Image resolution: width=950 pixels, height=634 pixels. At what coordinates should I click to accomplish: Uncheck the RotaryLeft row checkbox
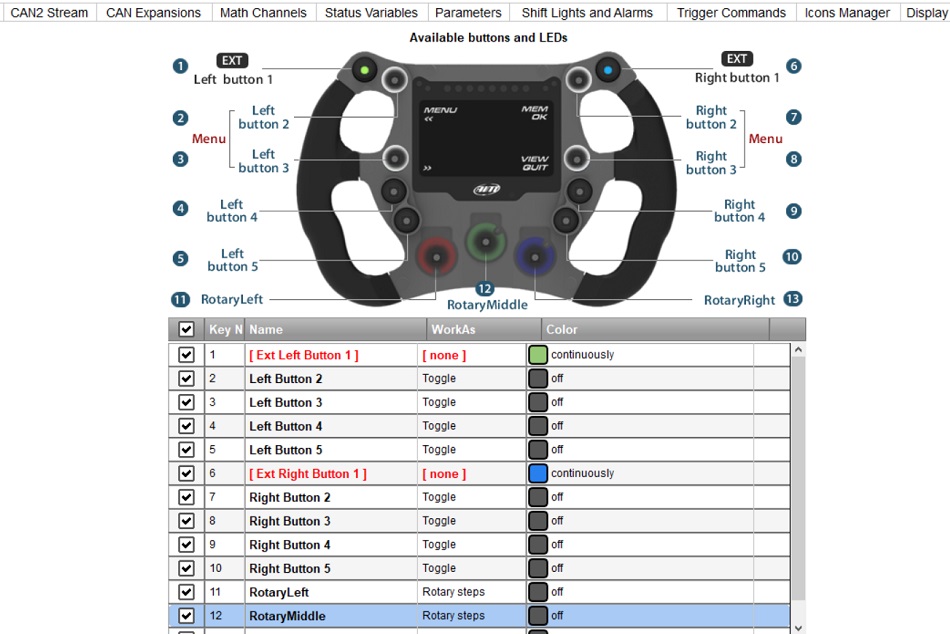click(186, 592)
